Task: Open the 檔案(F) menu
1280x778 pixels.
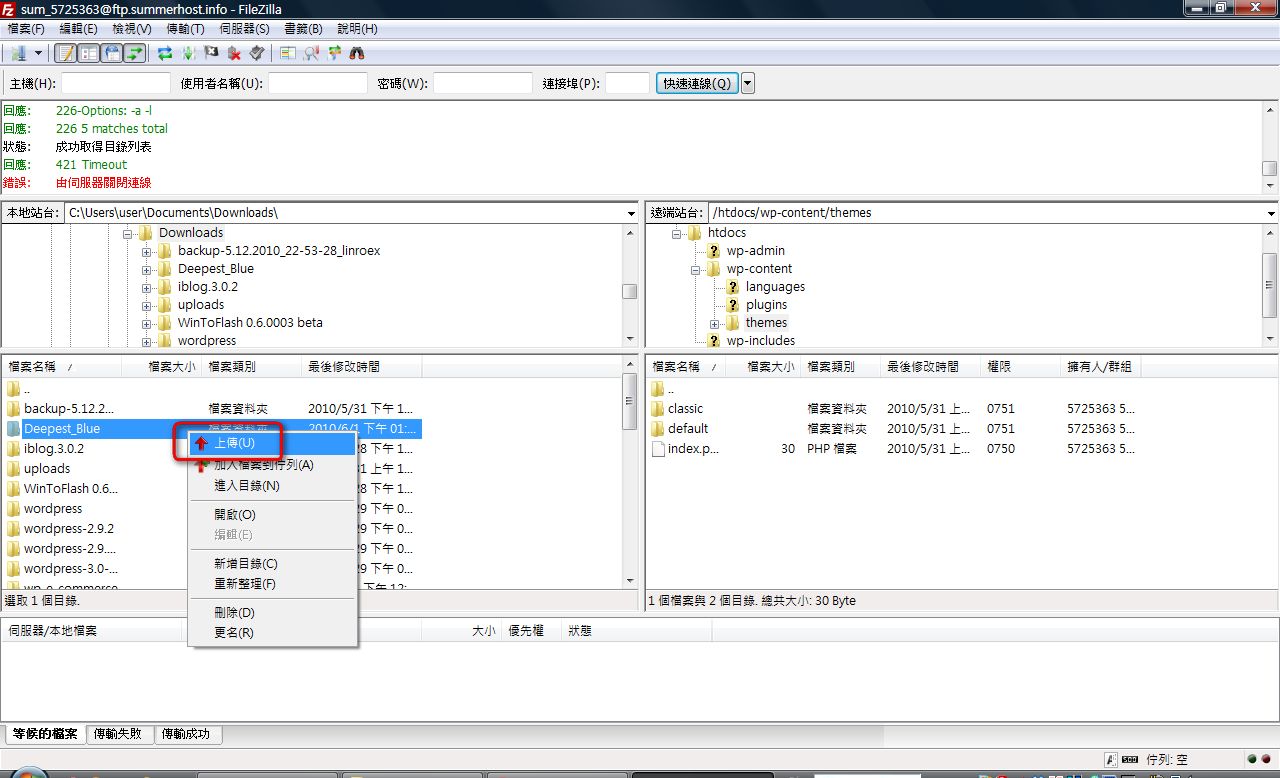Action: point(26,29)
